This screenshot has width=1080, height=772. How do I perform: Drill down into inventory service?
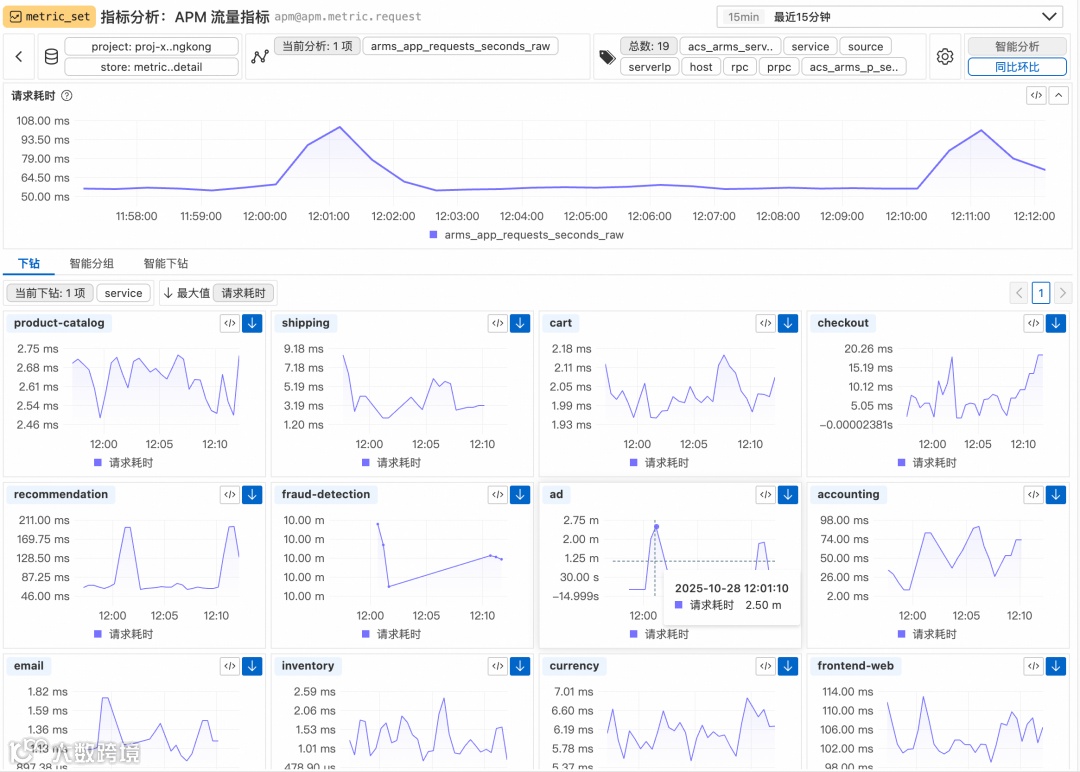520,666
